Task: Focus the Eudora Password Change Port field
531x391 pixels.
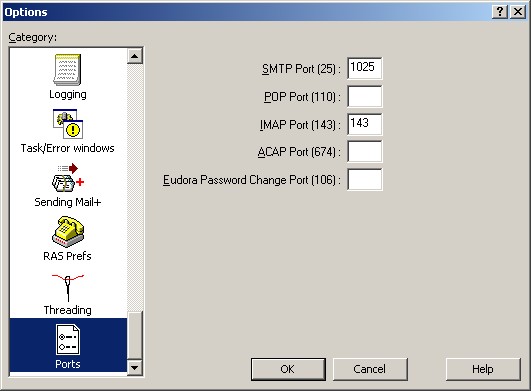Action: [x=365, y=179]
